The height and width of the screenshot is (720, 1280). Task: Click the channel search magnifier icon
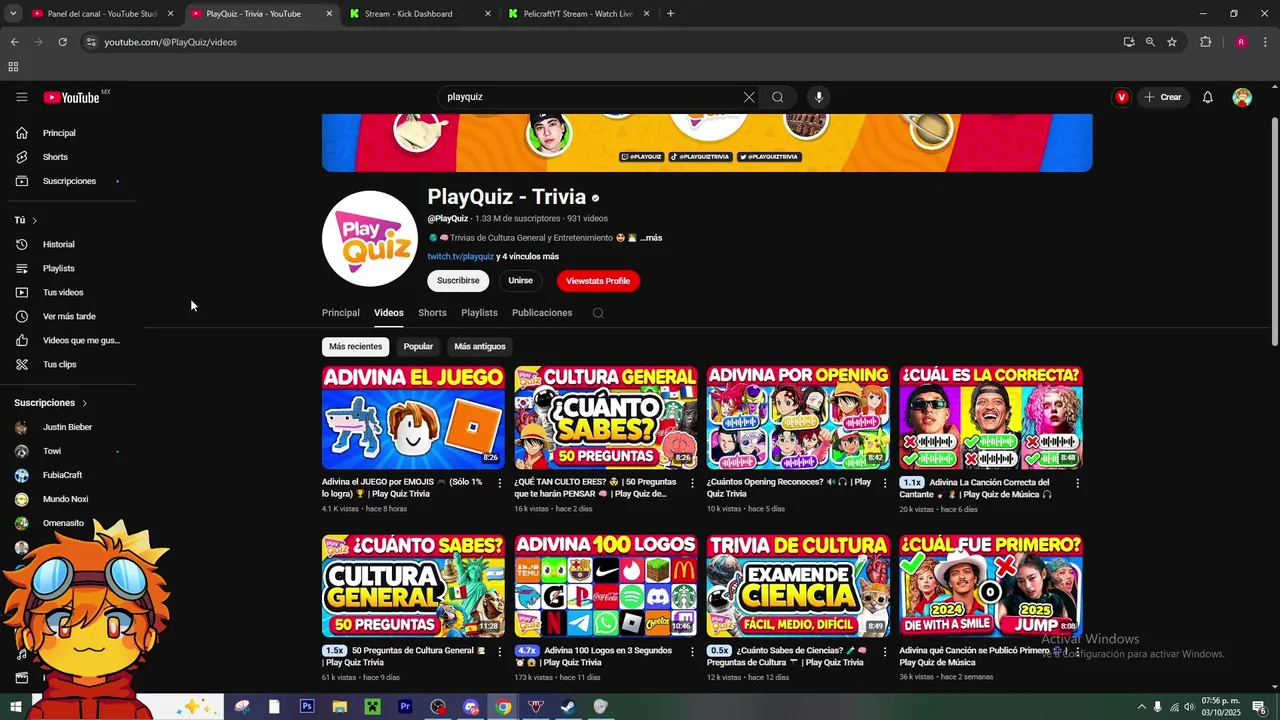[x=598, y=313]
